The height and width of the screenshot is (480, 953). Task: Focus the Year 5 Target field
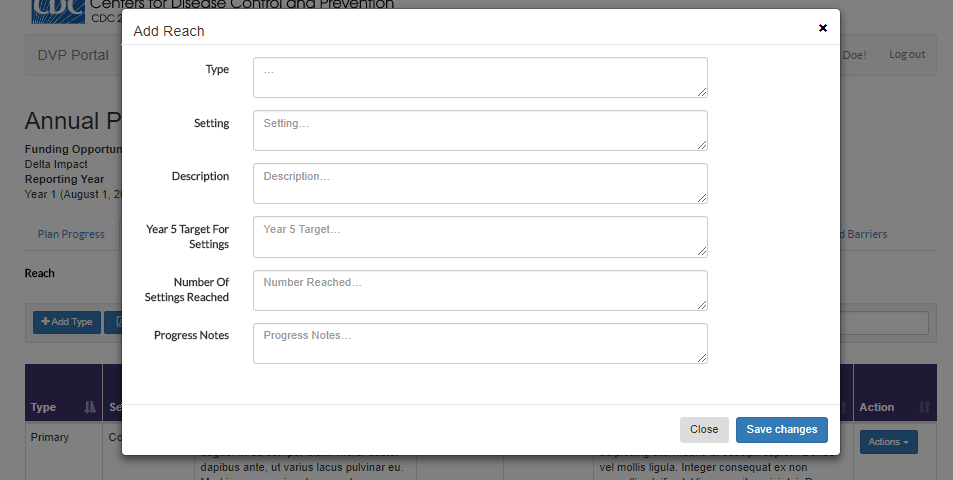point(480,236)
